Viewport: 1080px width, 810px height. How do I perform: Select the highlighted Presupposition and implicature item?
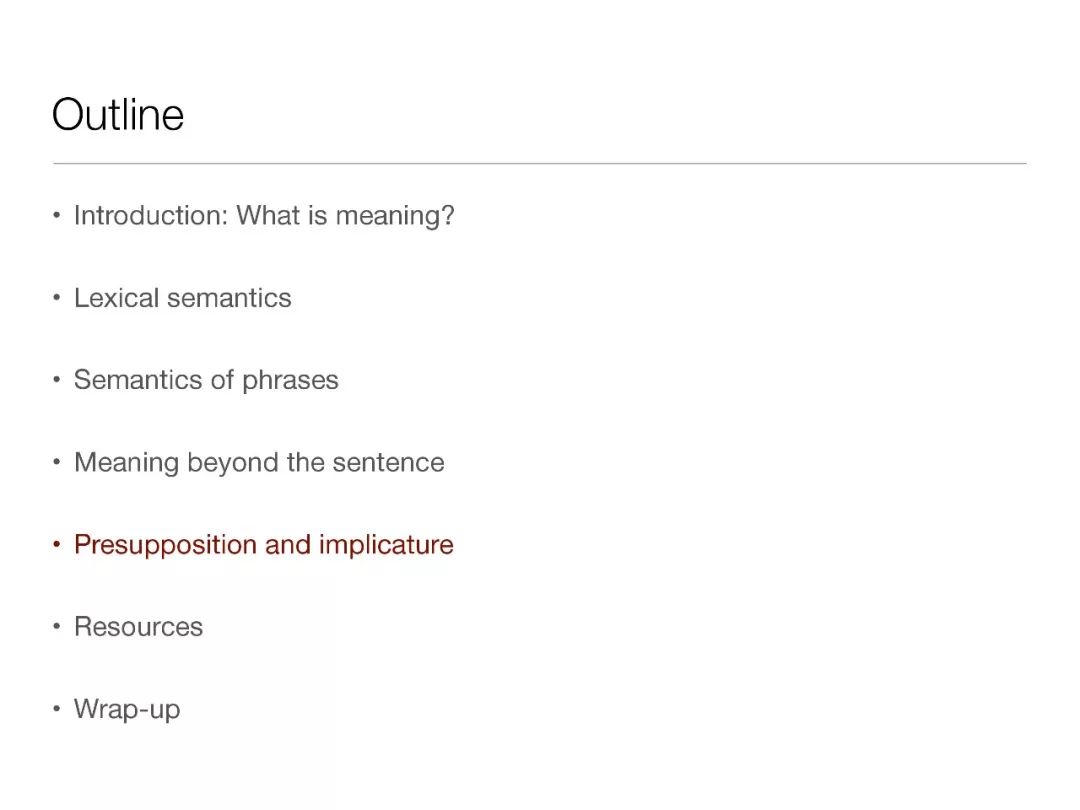coord(264,545)
